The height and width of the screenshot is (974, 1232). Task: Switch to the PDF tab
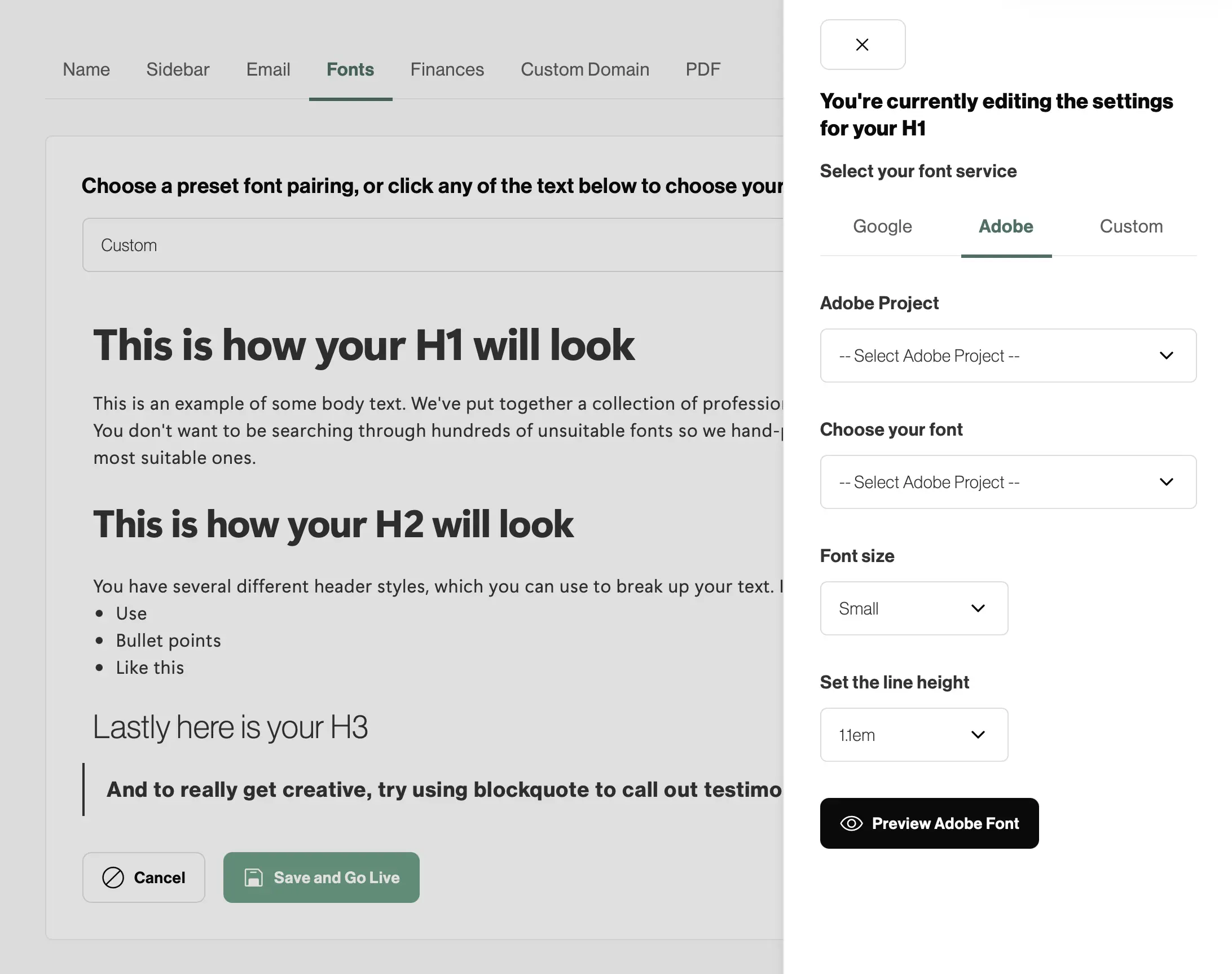(703, 69)
